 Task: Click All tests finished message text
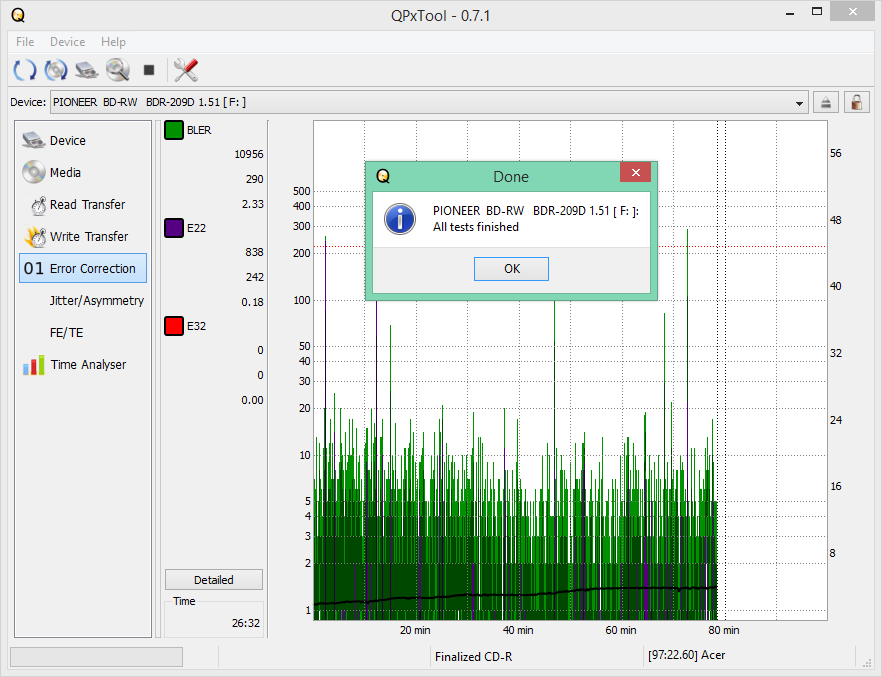pyautogui.click(x=476, y=227)
